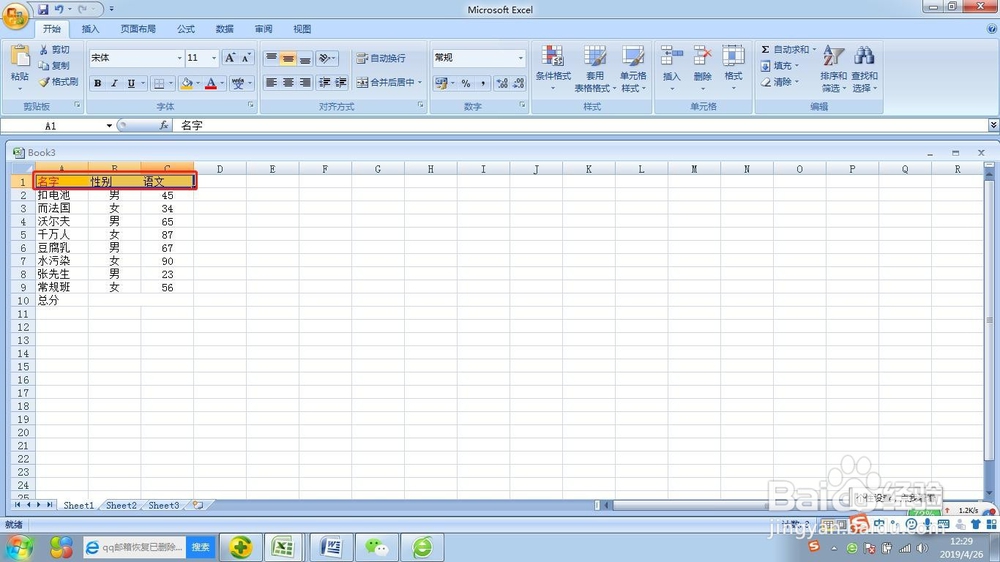Center text horizontally
The image size is (1000, 562).
[x=288, y=83]
